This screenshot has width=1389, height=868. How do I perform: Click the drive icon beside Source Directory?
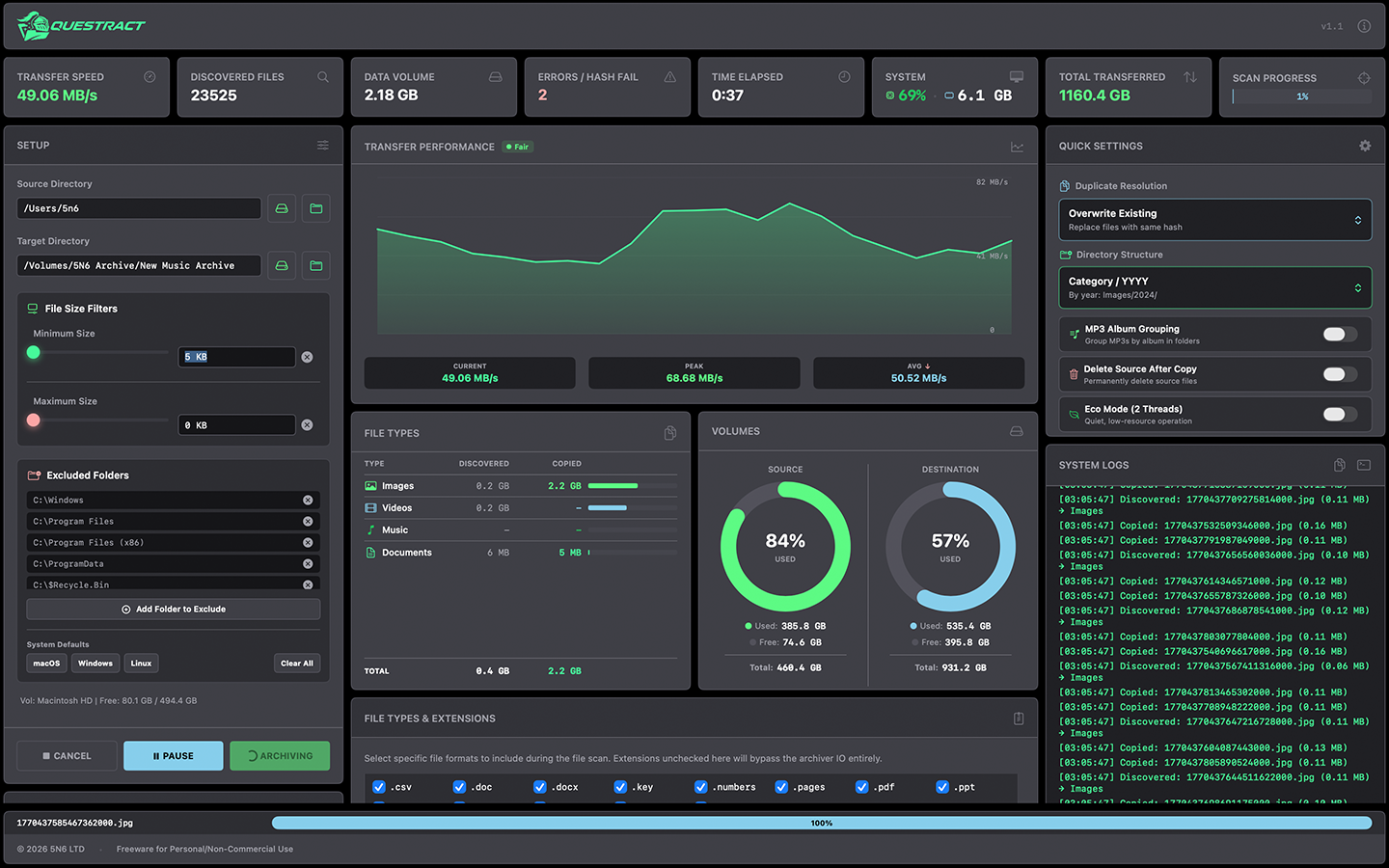281,208
